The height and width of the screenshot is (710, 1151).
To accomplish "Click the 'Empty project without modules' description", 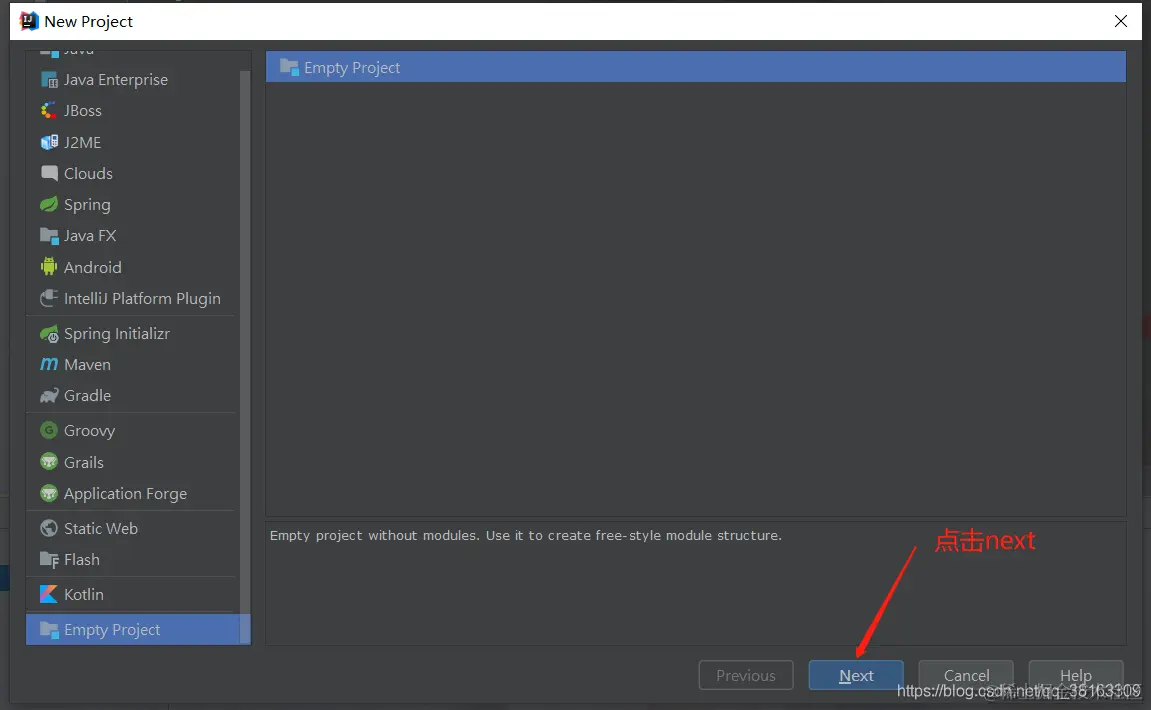I will tap(526, 535).
